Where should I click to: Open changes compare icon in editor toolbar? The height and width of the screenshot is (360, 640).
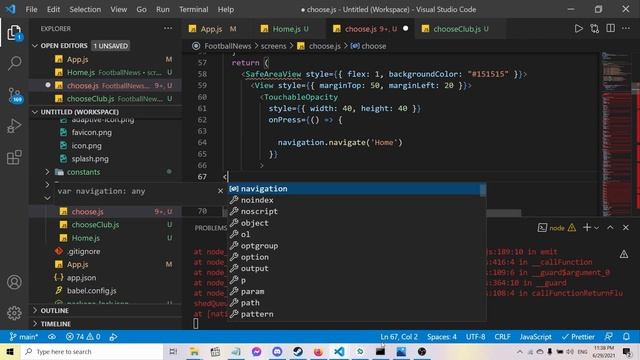(595, 29)
